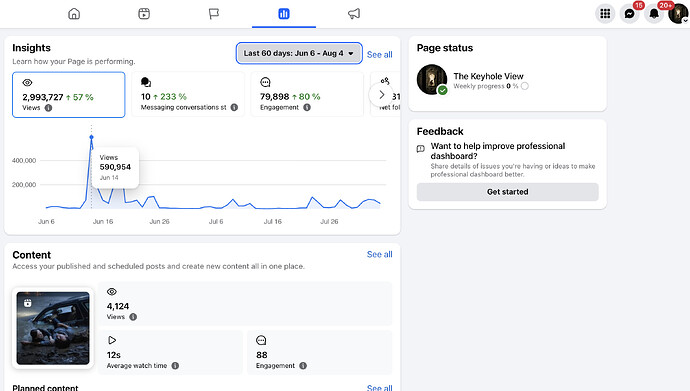Open the Last 60 days date dropdown
This screenshot has width=690, height=391.
click(x=299, y=53)
